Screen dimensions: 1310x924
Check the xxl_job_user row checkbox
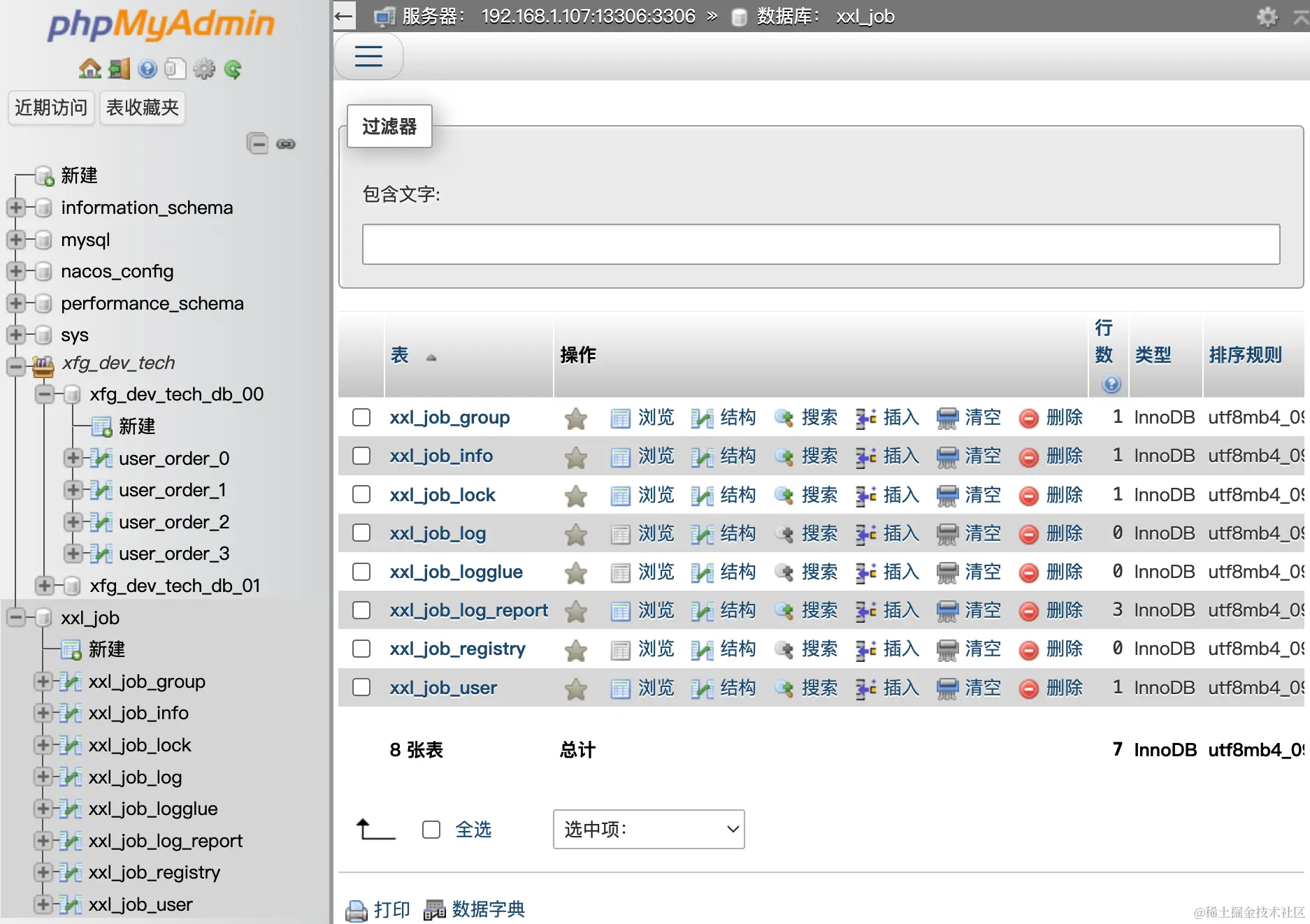click(361, 687)
